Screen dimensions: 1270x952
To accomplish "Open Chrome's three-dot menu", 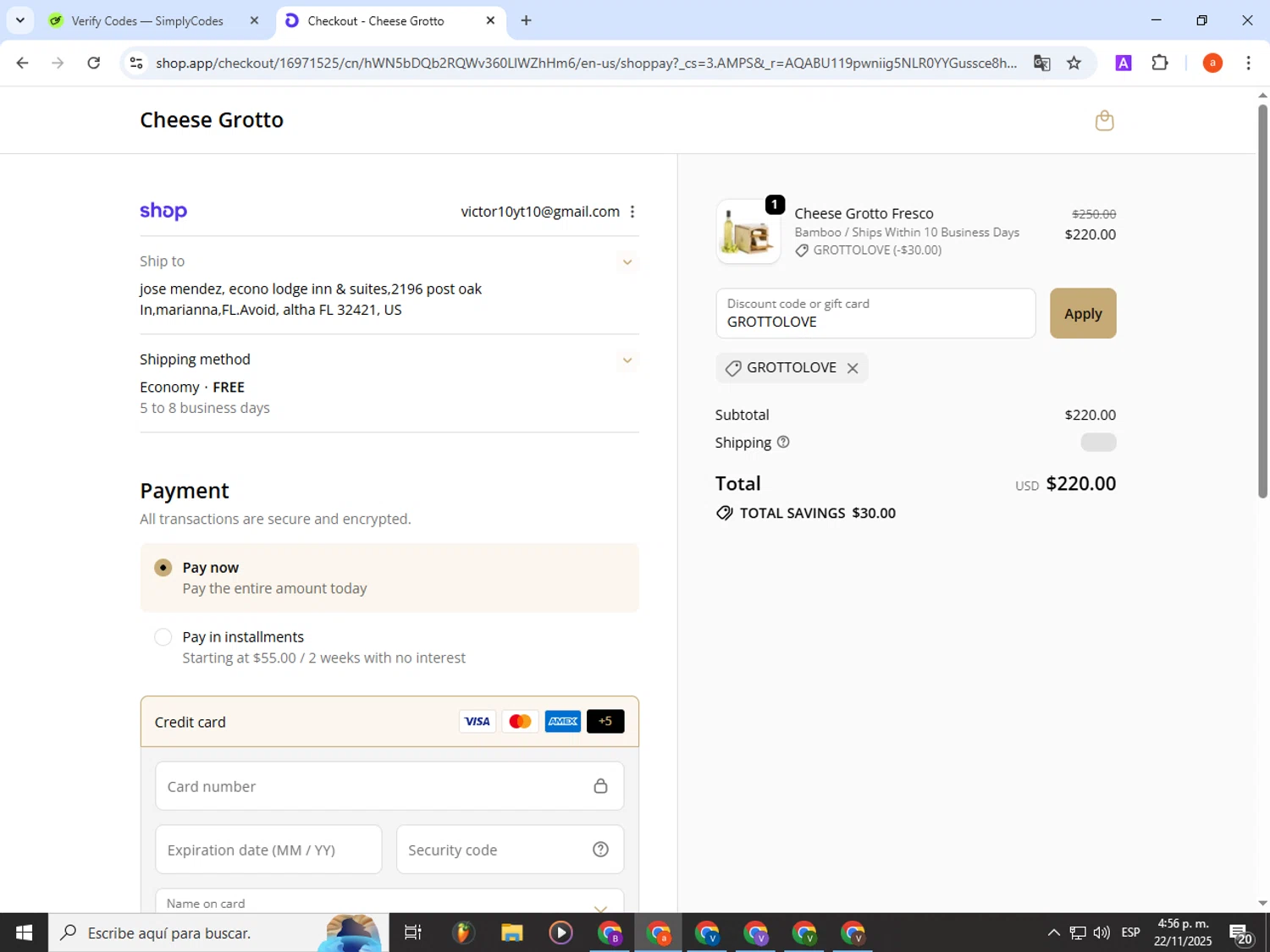I will click(1248, 63).
